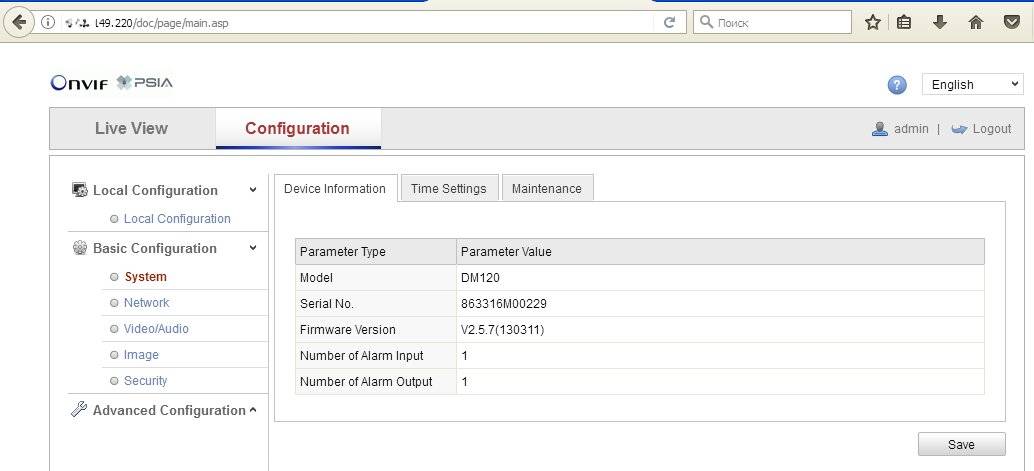Click the bookmark star icon

[x=873, y=22]
